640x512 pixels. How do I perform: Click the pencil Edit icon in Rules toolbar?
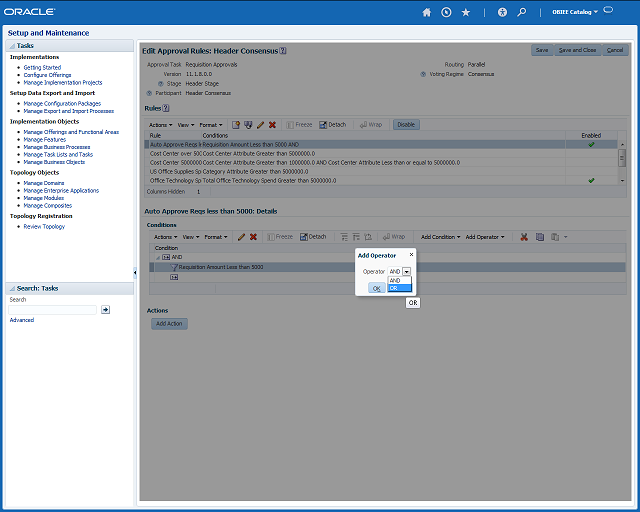(260, 125)
